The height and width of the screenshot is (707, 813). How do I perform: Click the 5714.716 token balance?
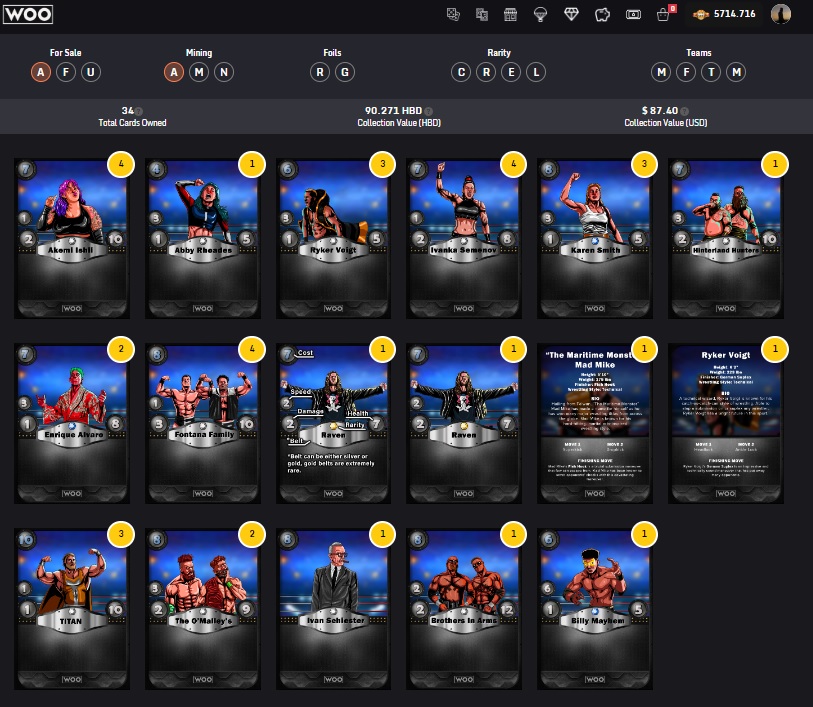pyautogui.click(x=734, y=14)
